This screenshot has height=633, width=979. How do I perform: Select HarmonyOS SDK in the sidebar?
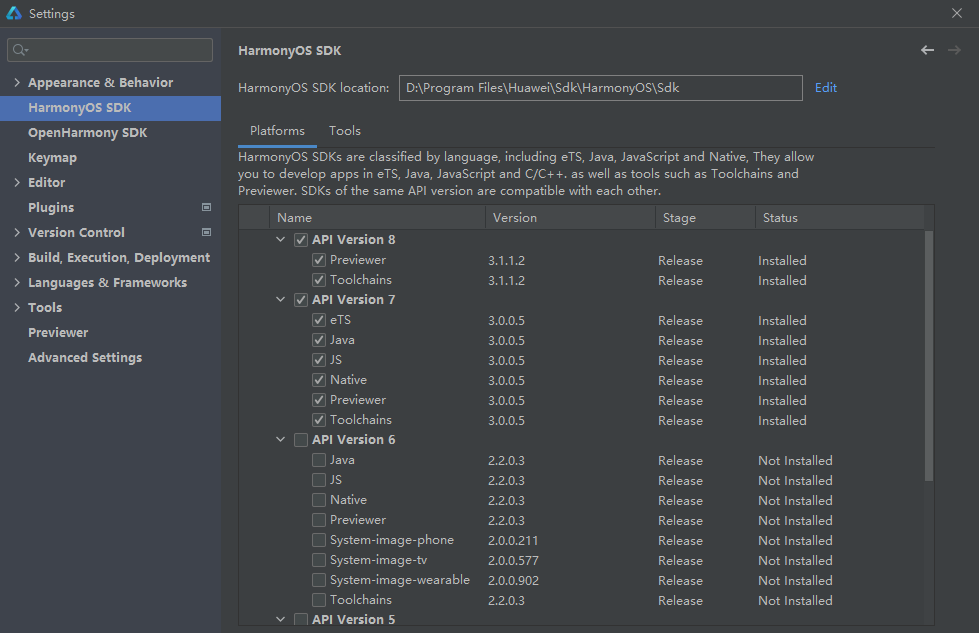coord(111,108)
